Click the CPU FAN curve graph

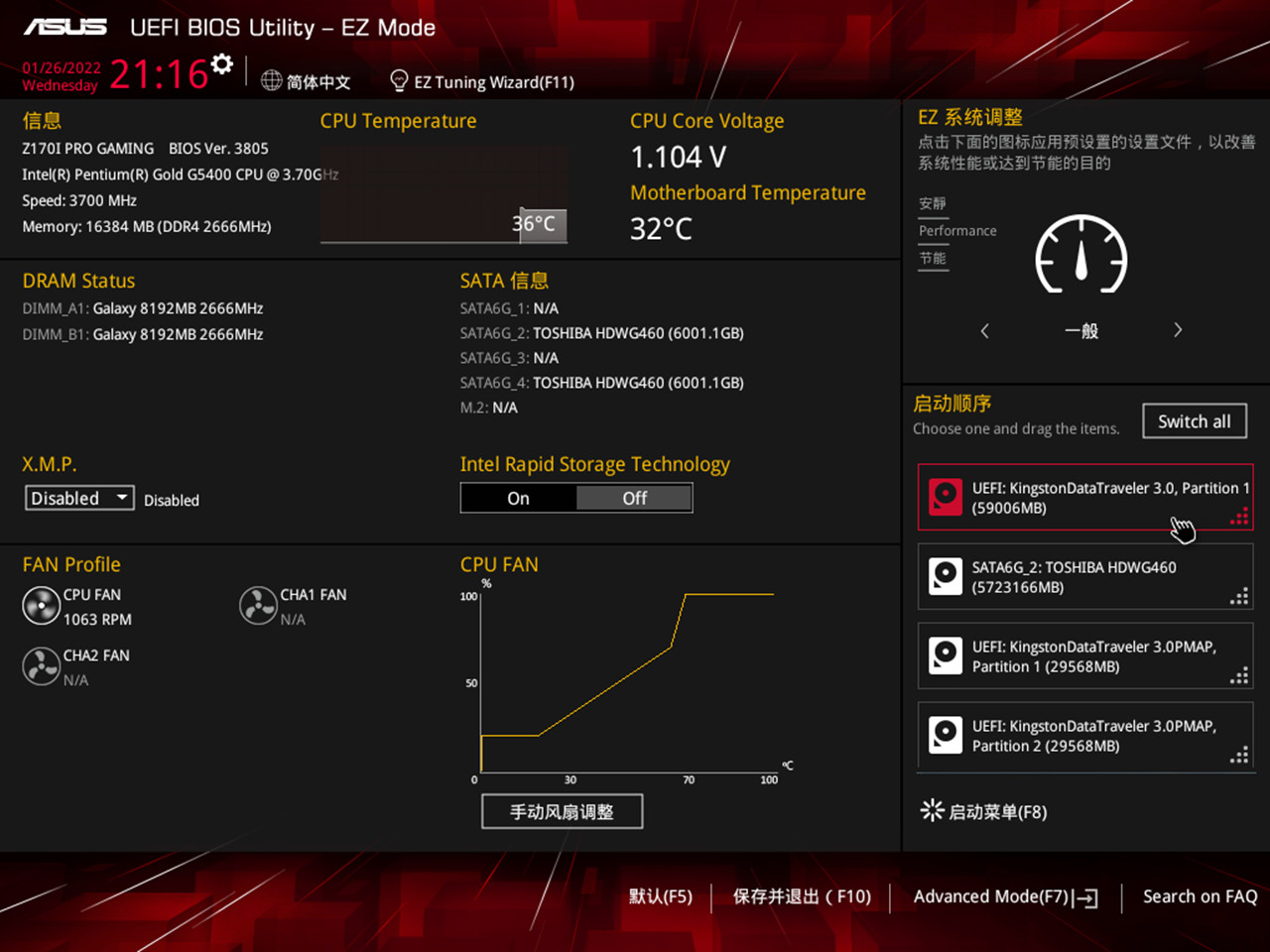pos(626,682)
